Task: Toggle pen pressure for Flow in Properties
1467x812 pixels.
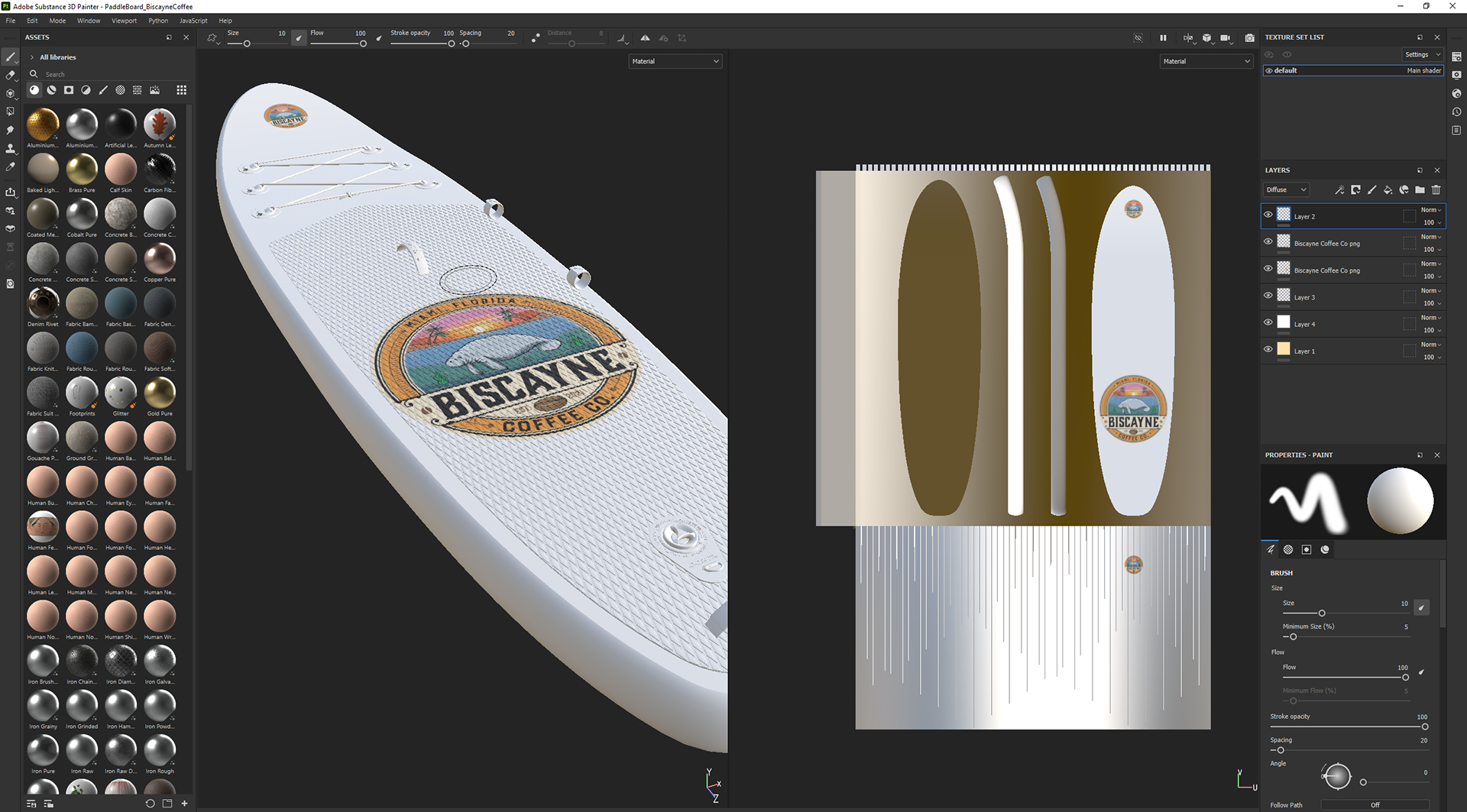Action: 1421,672
